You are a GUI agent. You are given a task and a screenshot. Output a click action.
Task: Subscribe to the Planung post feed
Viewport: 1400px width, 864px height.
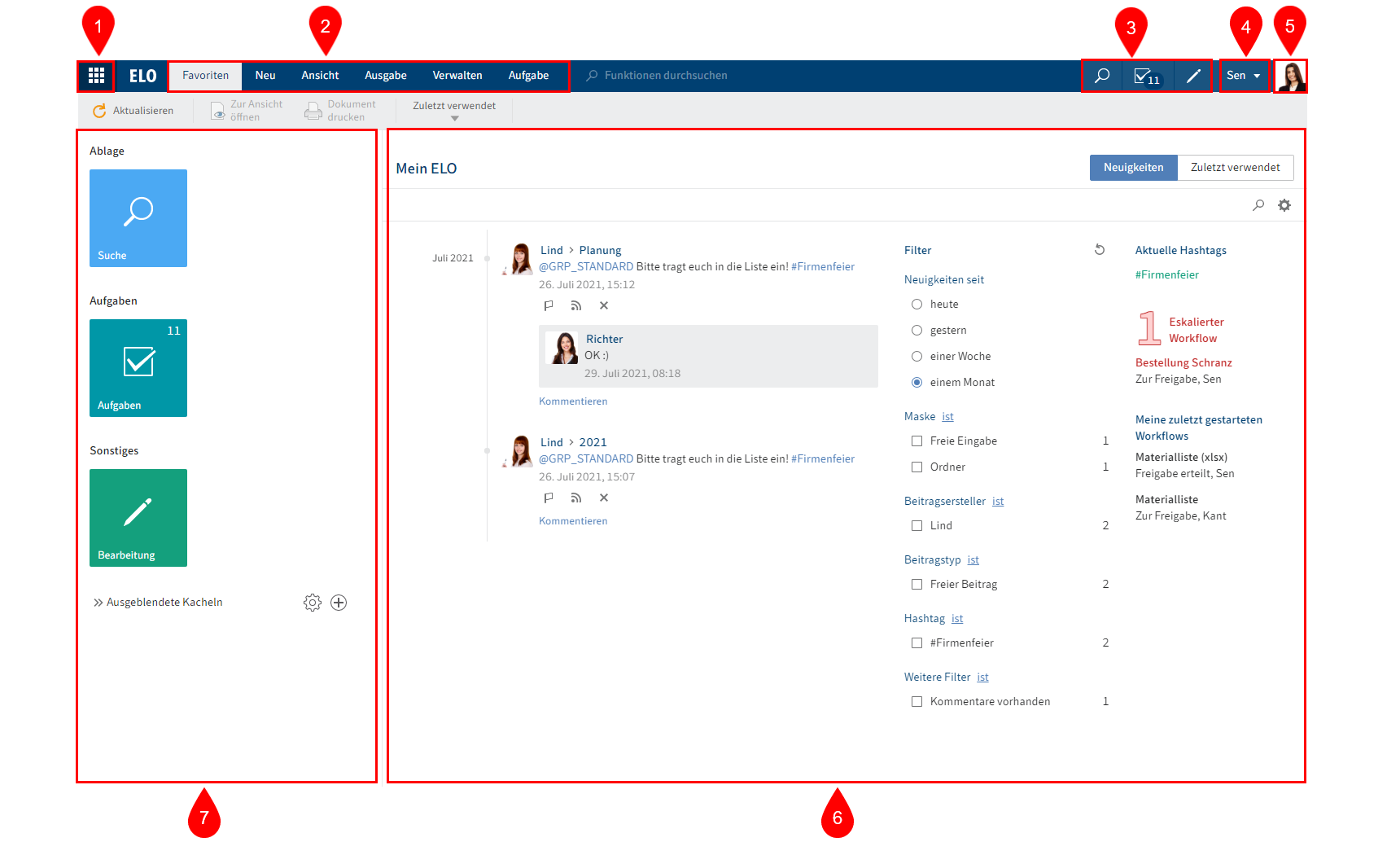point(576,305)
